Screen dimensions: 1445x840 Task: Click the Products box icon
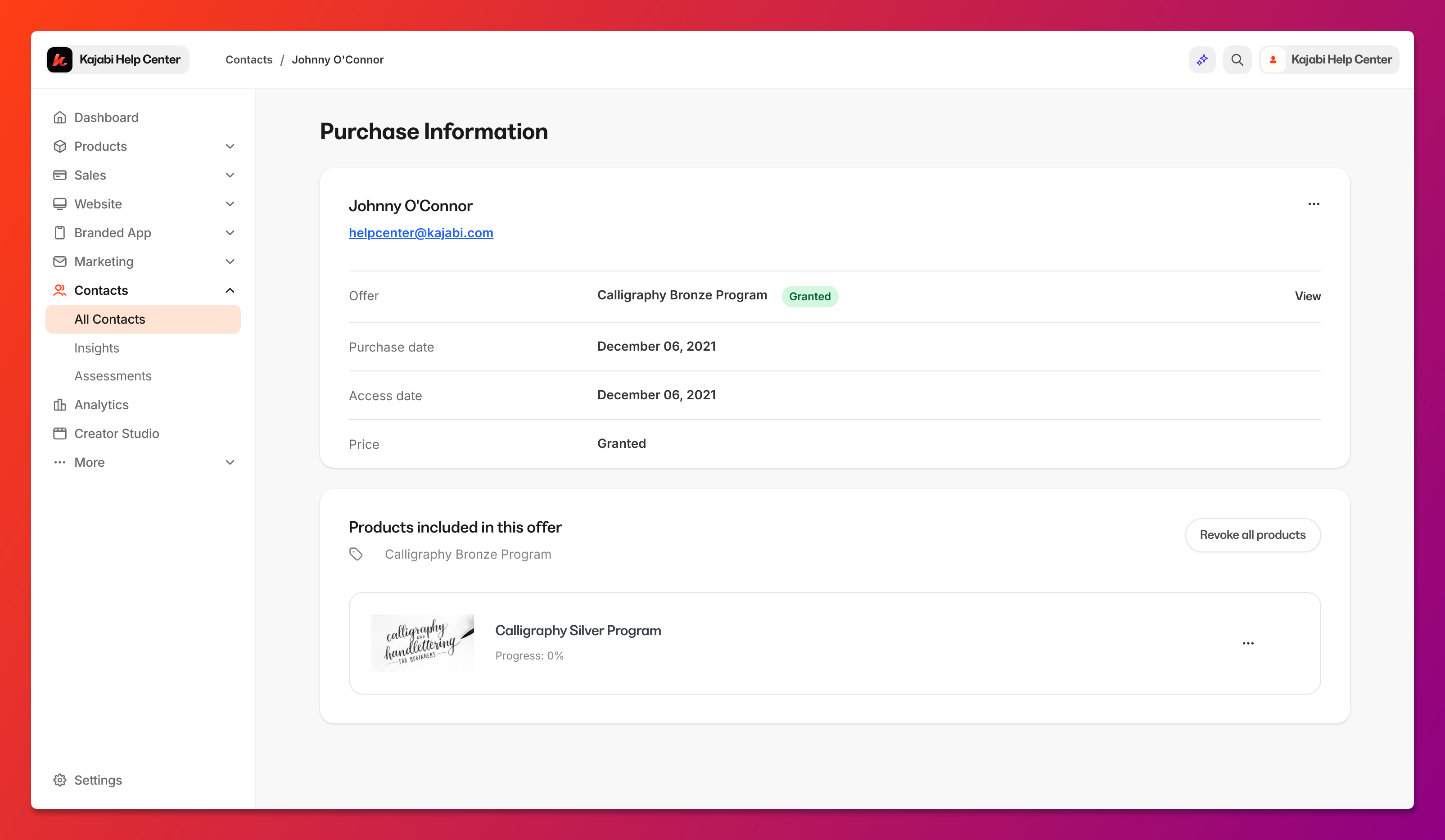click(x=59, y=146)
